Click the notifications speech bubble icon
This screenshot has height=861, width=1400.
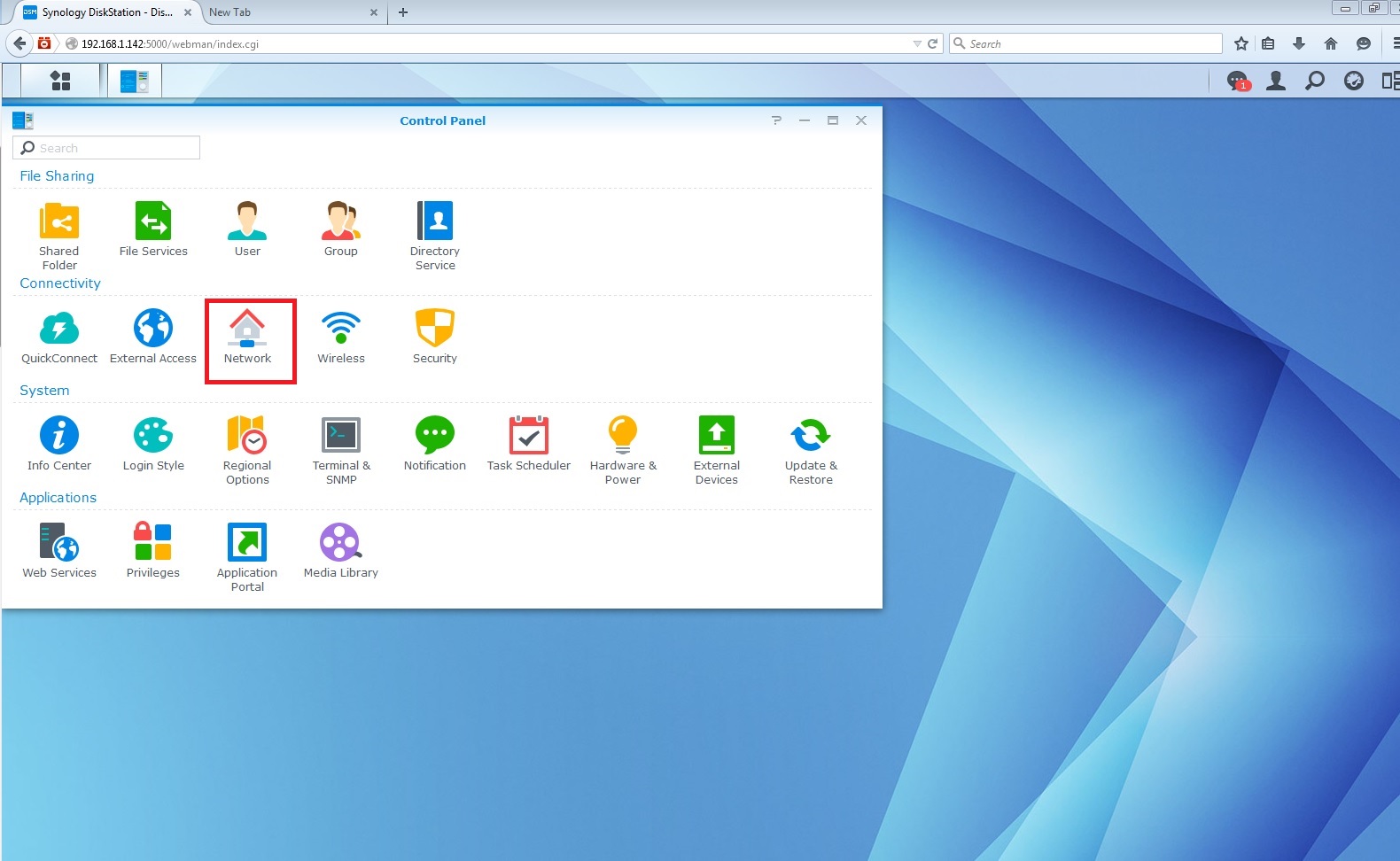(1237, 81)
